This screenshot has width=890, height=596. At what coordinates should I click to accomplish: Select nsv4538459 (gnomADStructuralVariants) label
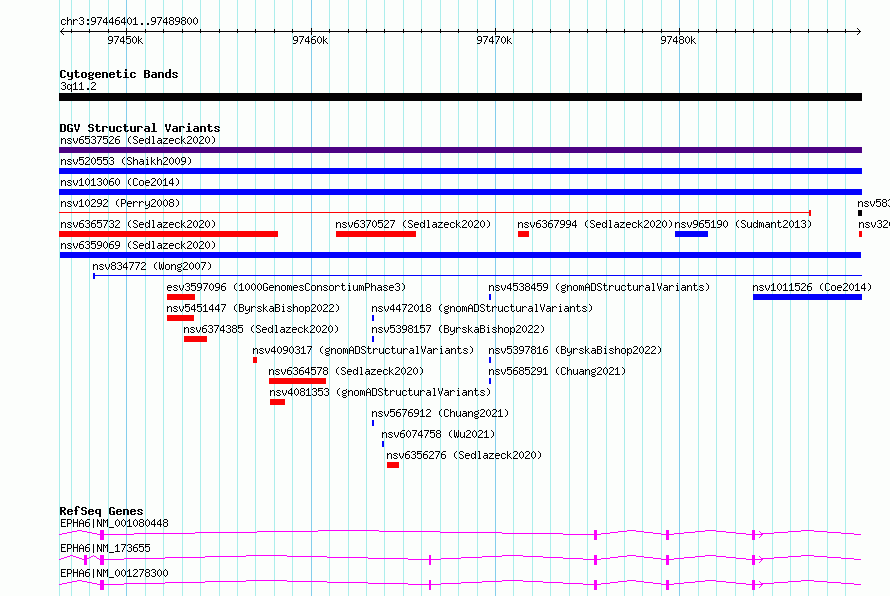coord(599,287)
